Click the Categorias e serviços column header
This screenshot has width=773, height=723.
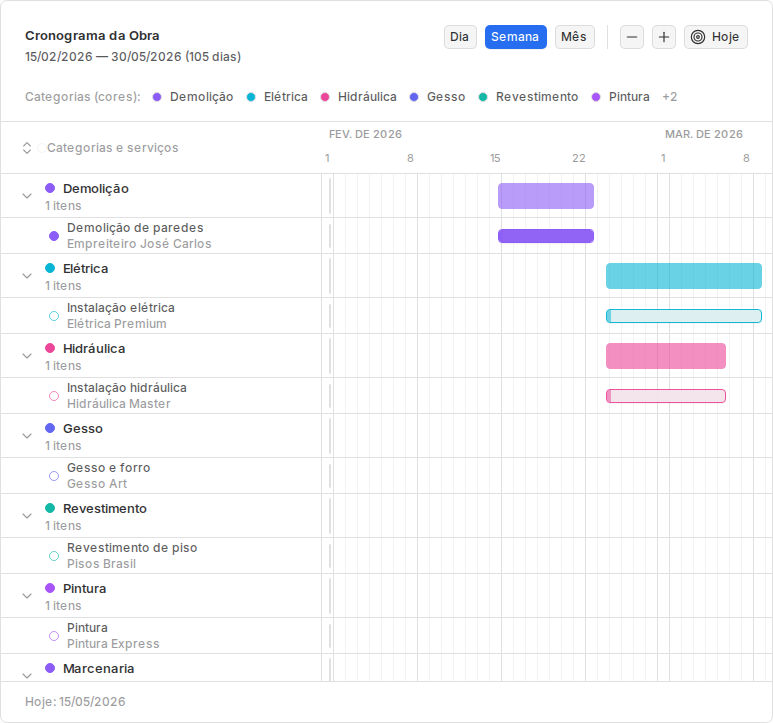(113, 148)
